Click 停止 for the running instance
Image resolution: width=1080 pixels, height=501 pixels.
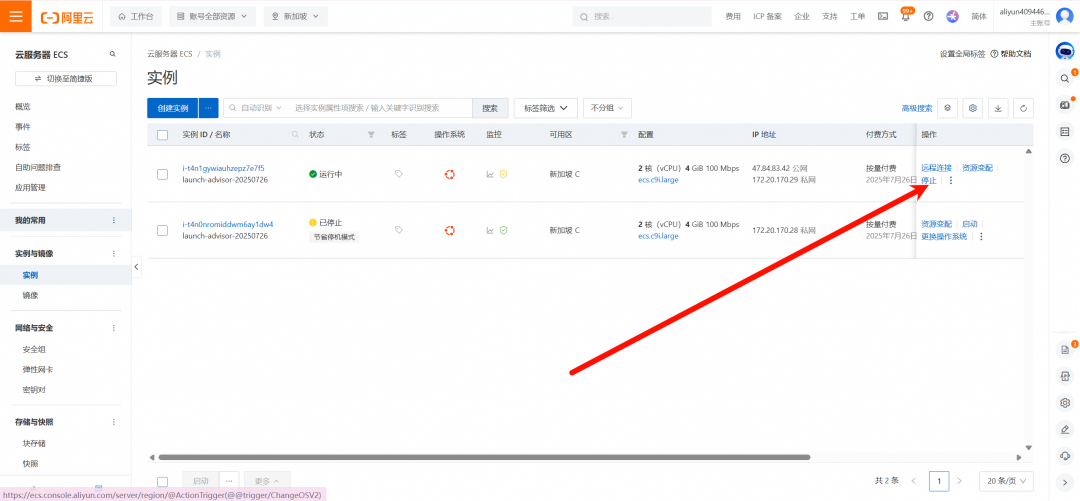928,180
